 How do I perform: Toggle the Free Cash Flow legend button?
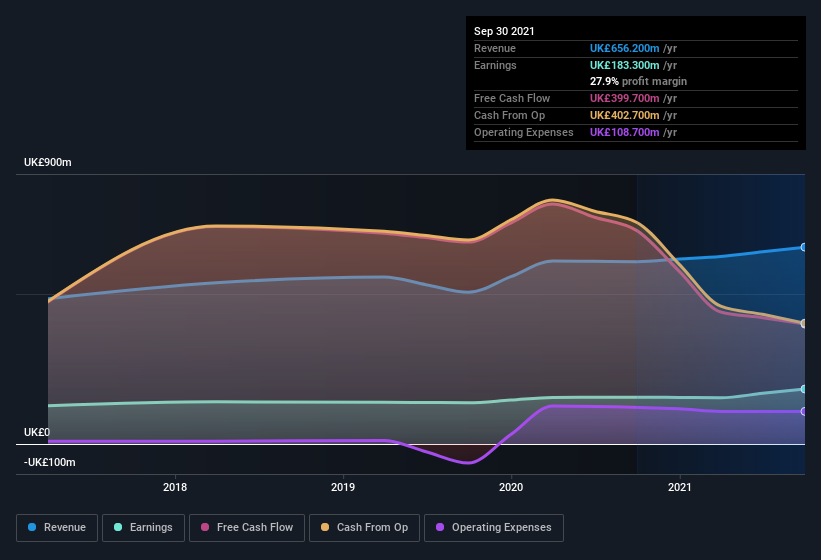coord(247,528)
